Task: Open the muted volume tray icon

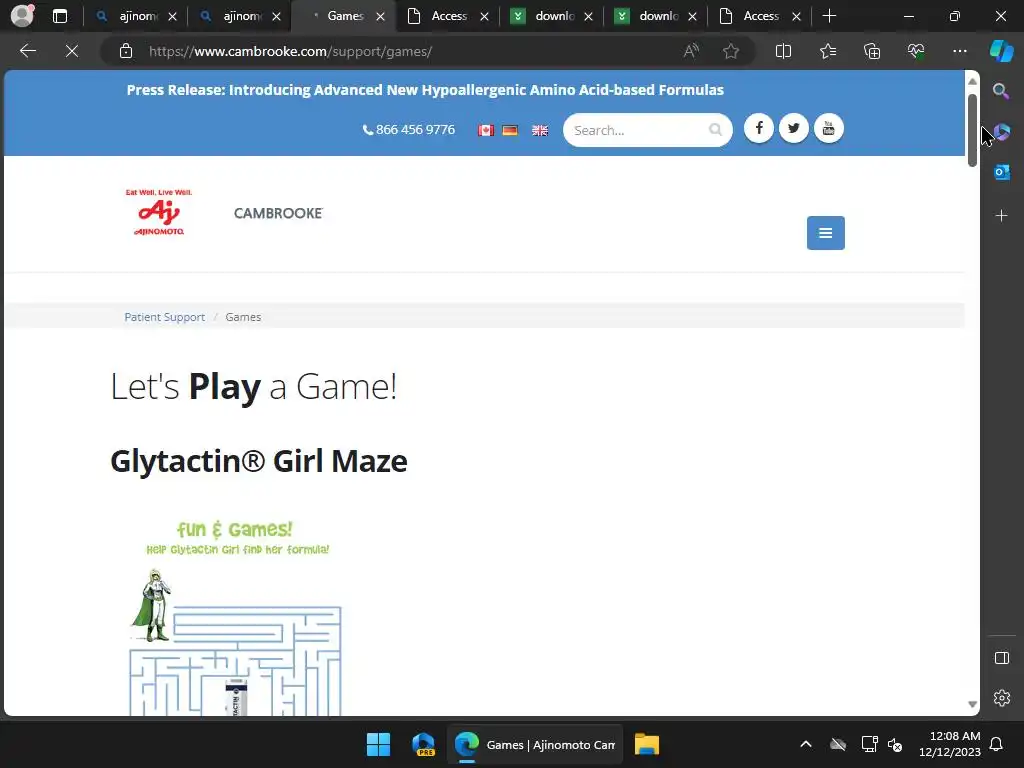Action: tap(895, 744)
